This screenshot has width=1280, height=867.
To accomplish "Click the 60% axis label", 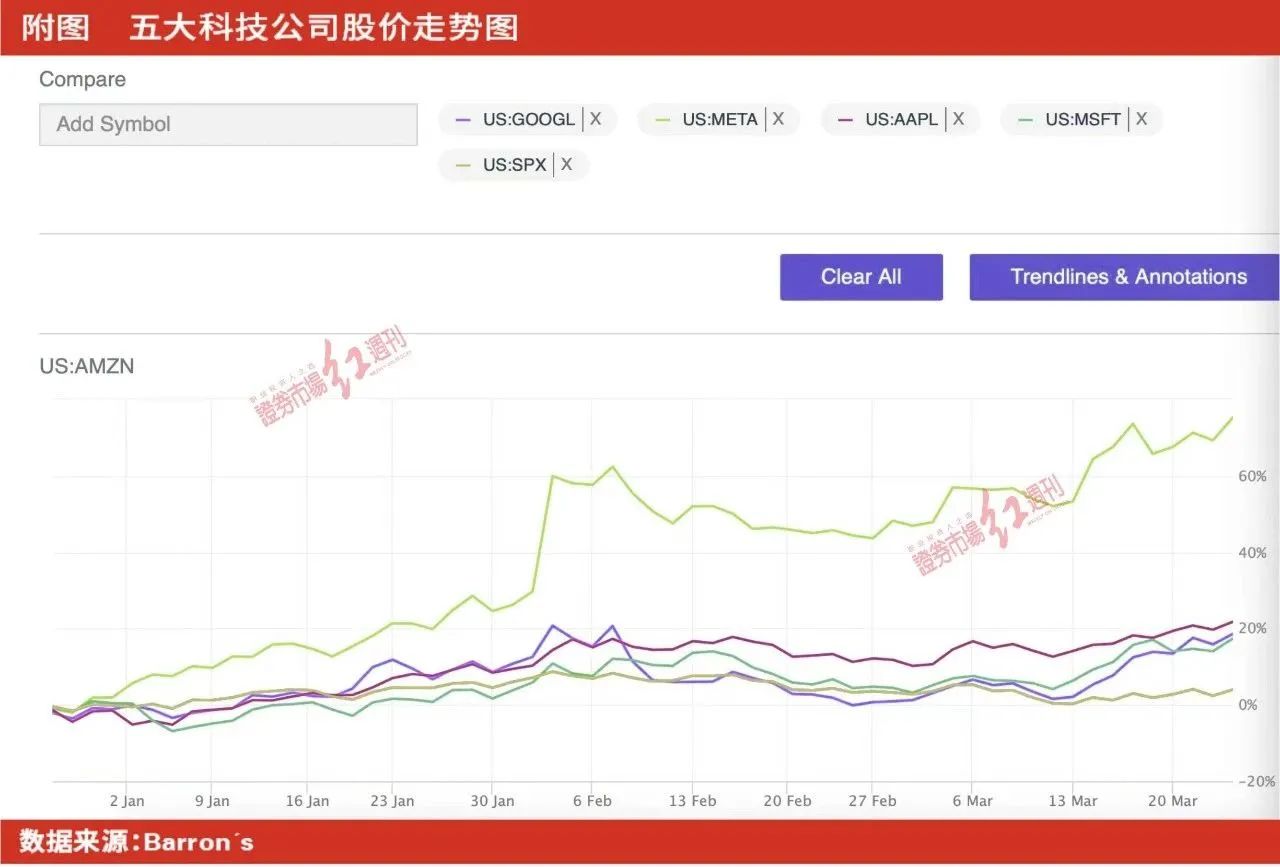I will (1253, 476).
